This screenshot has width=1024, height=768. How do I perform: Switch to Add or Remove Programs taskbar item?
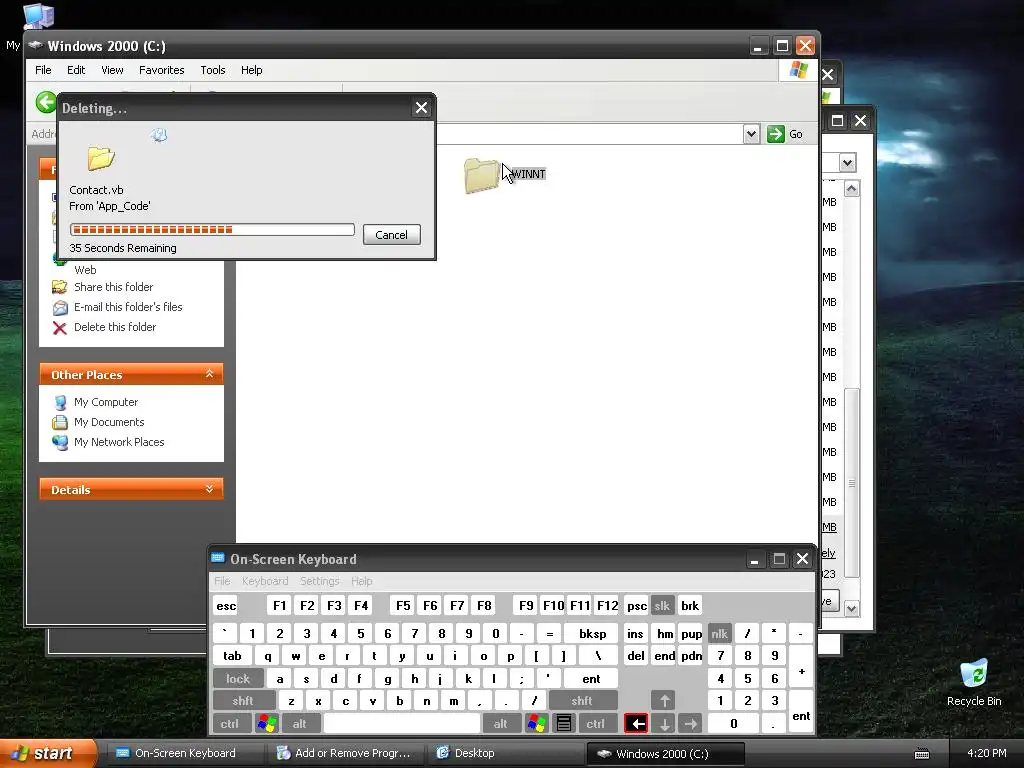[346, 753]
